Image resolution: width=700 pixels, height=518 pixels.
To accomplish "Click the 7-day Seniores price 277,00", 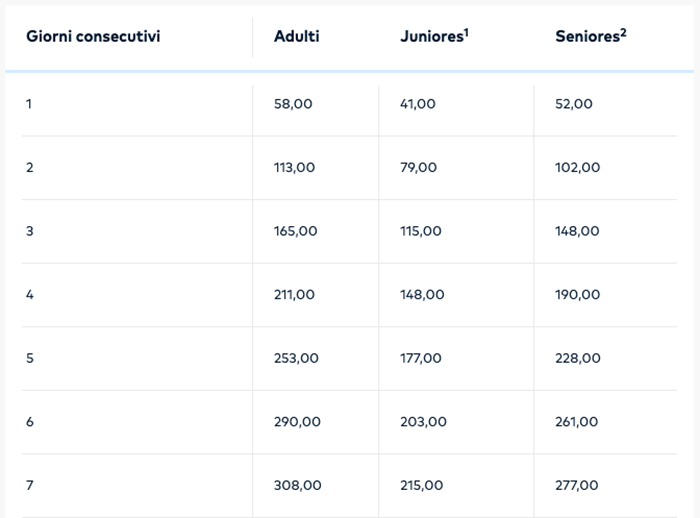I will click(x=577, y=485).
